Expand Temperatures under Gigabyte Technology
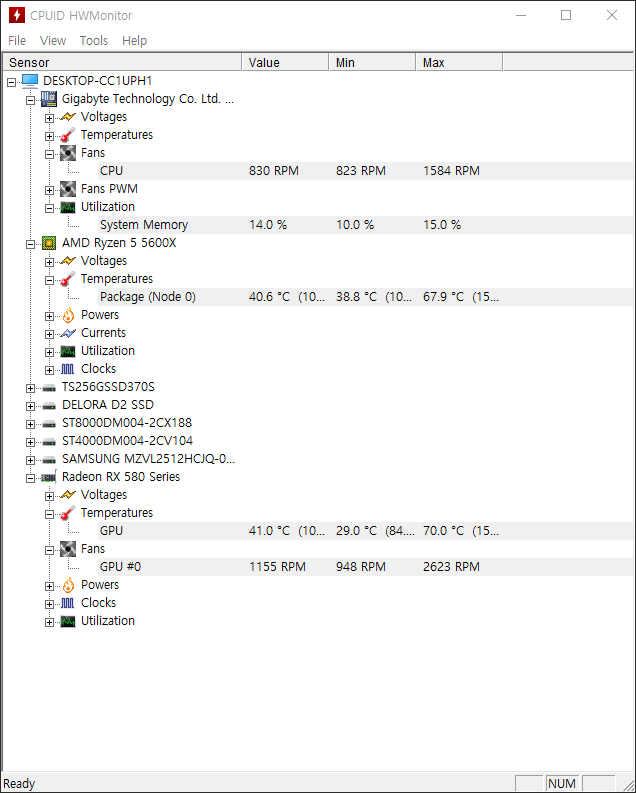This screenshot has width=636, height=793. pos(49,136)
